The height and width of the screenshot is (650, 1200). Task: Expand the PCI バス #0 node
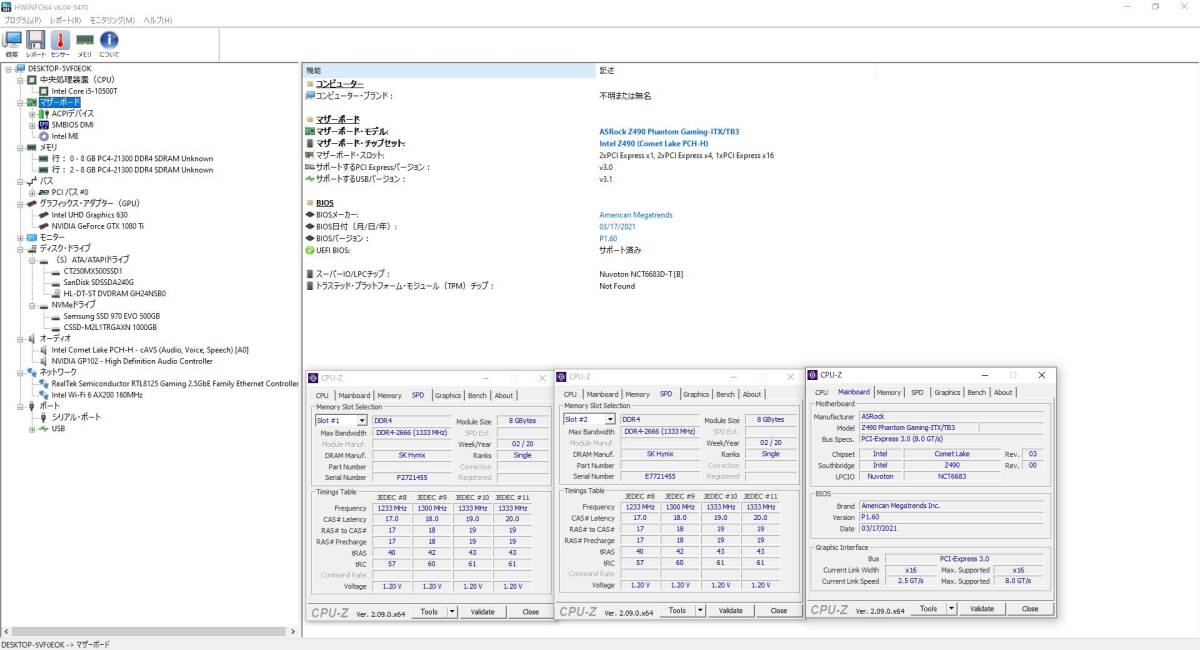[32, 192]
